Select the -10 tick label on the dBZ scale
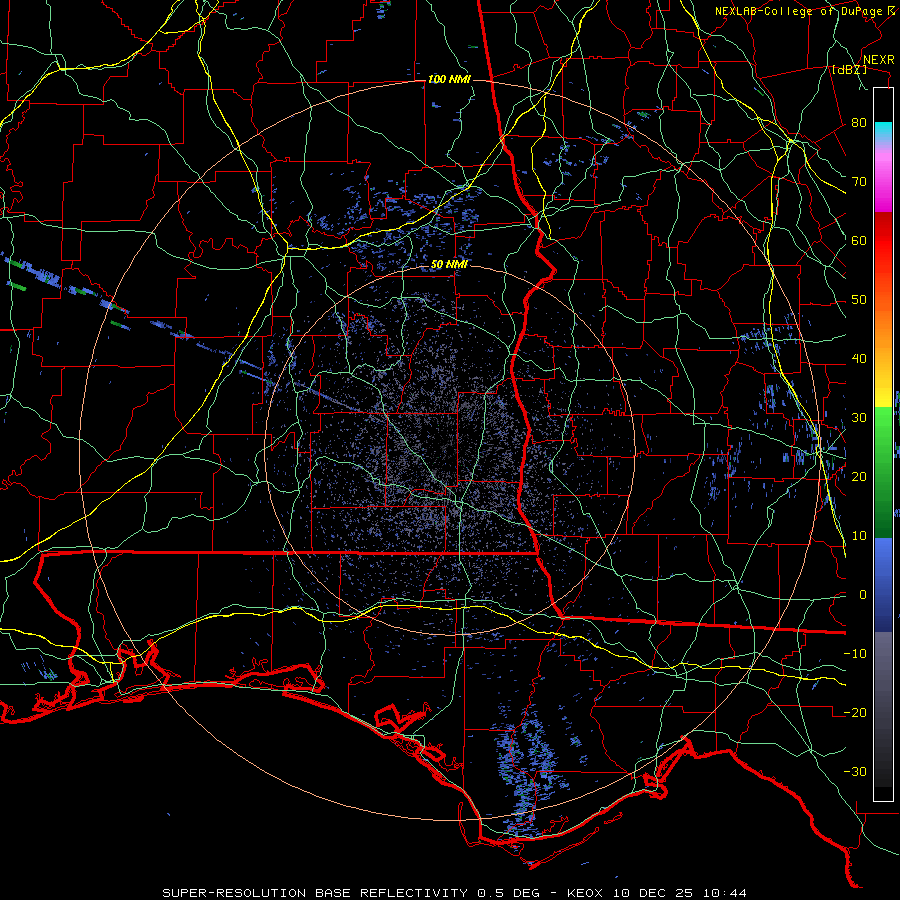This screenshot has width=900, height=900. point(855,654)
